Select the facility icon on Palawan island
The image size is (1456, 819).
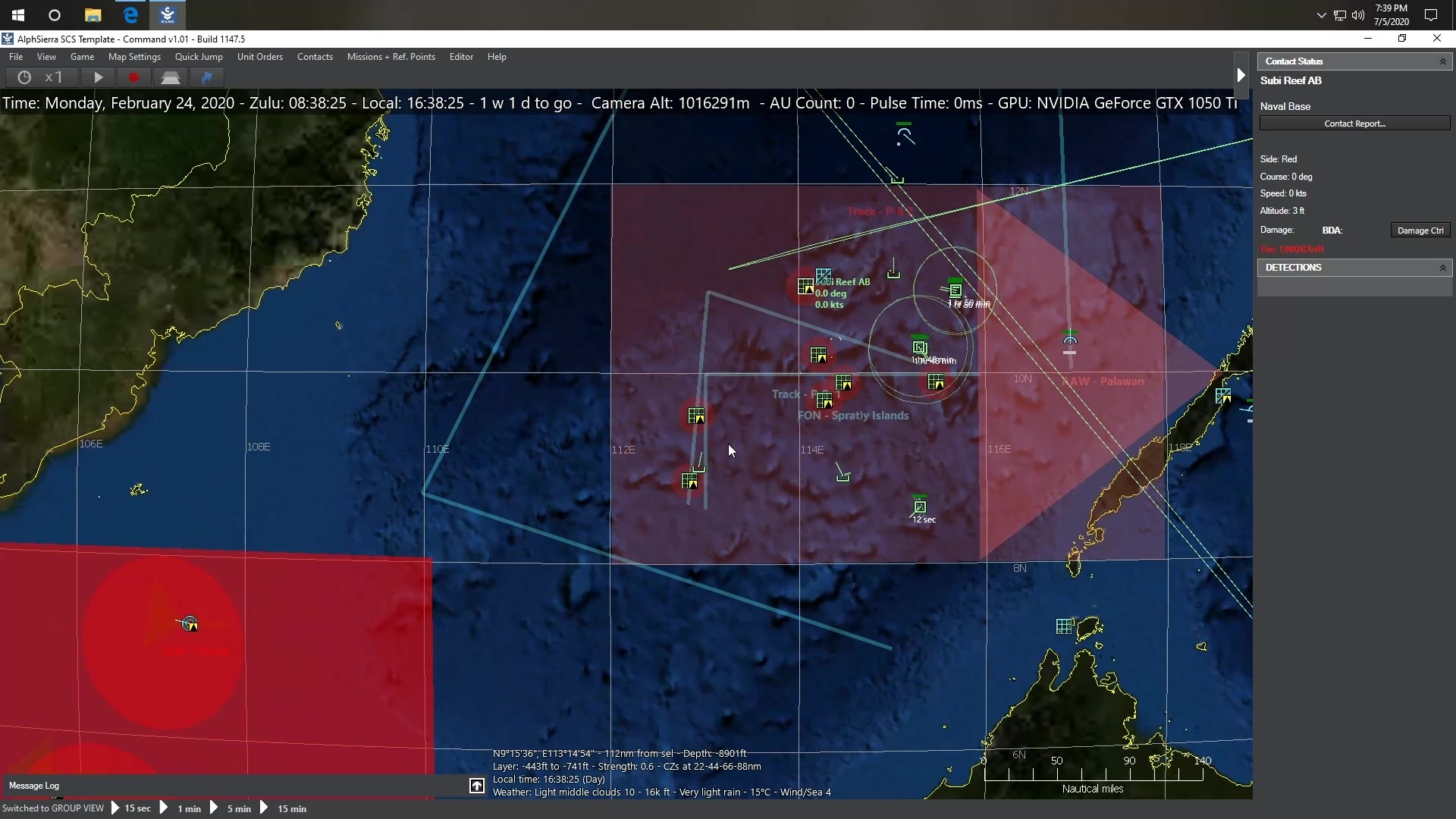[x=1222, y=396]
